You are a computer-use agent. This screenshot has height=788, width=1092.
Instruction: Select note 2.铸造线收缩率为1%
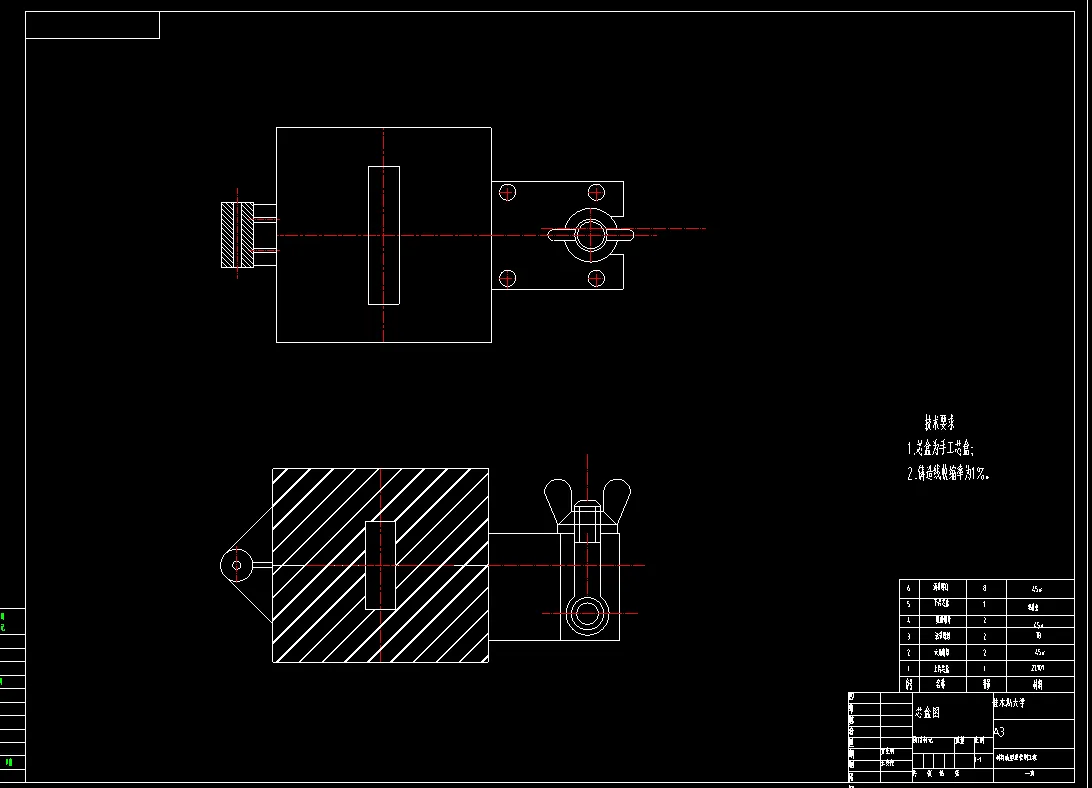(x=948, y=473)
